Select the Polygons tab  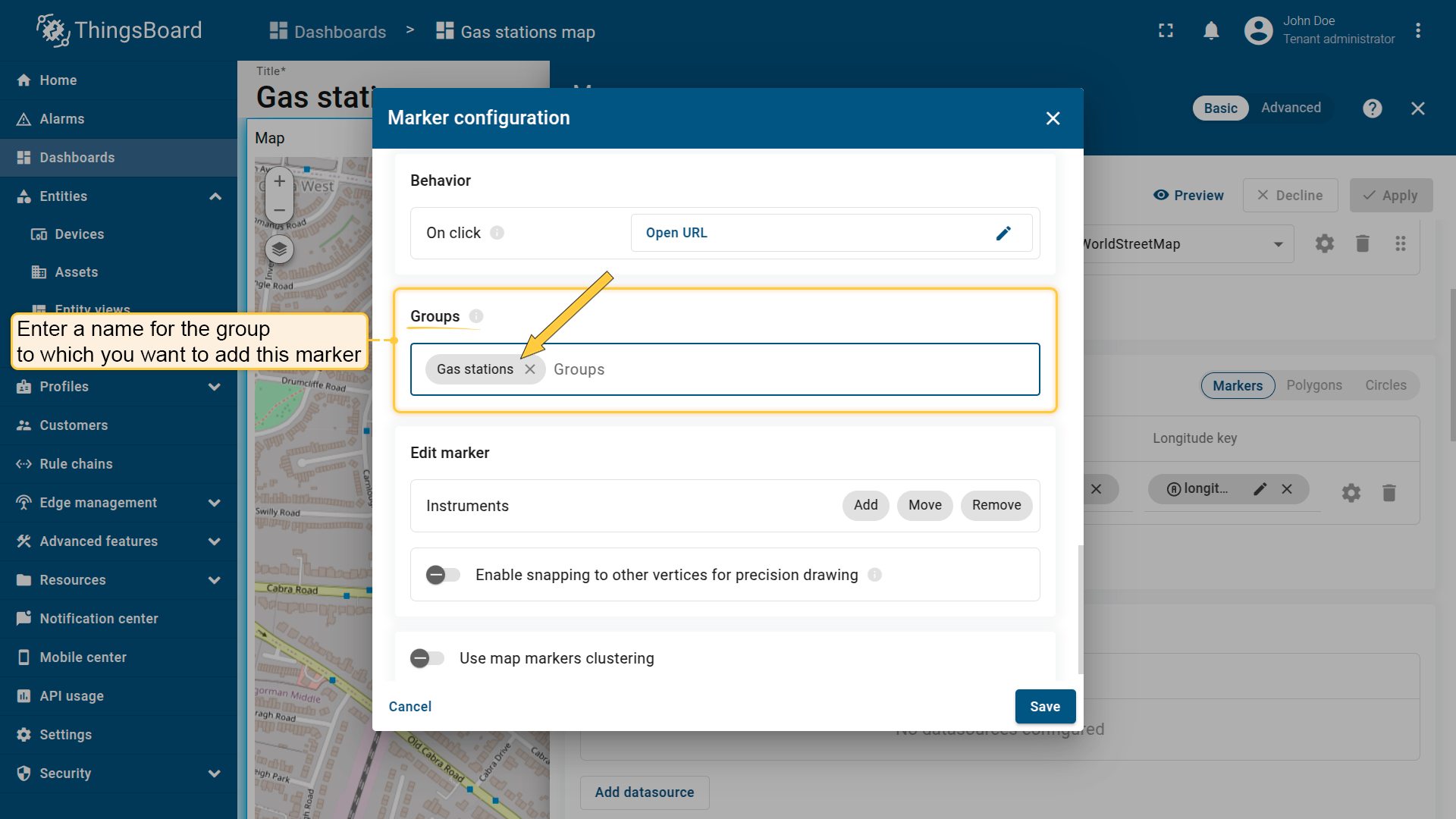pos(1313,385)
